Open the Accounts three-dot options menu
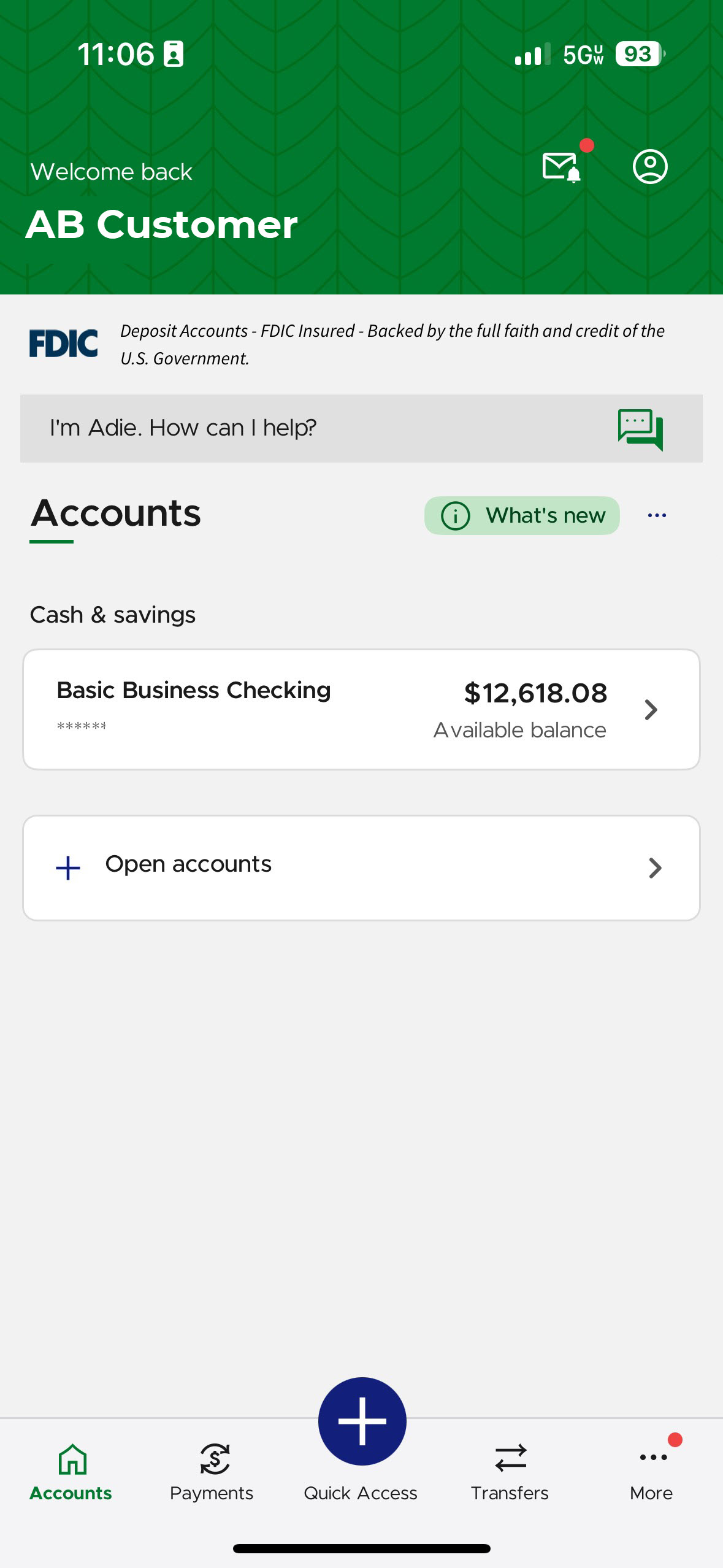 tap(657, 515)
